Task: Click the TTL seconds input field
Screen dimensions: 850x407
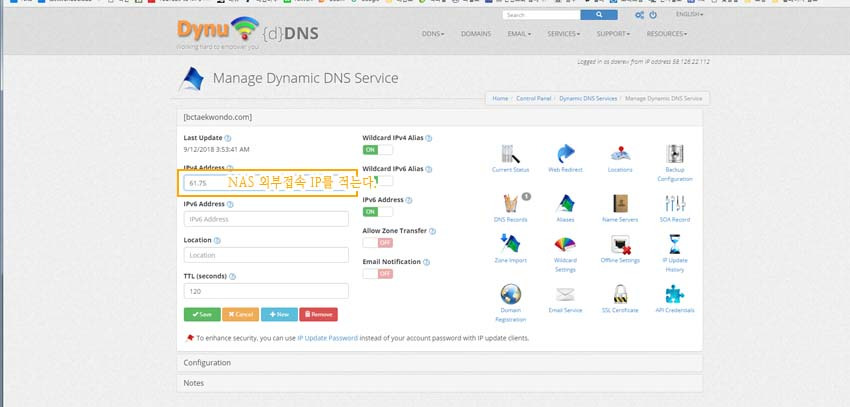Action: (266, 291)
